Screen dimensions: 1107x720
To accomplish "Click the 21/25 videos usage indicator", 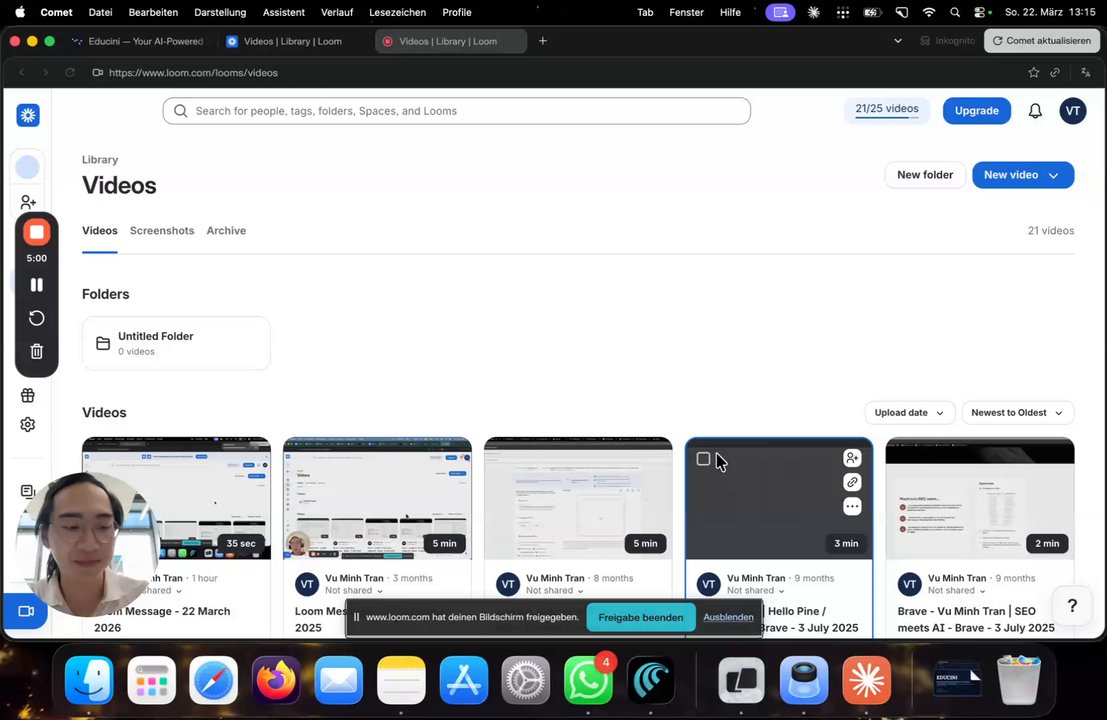I will point(887,109).
